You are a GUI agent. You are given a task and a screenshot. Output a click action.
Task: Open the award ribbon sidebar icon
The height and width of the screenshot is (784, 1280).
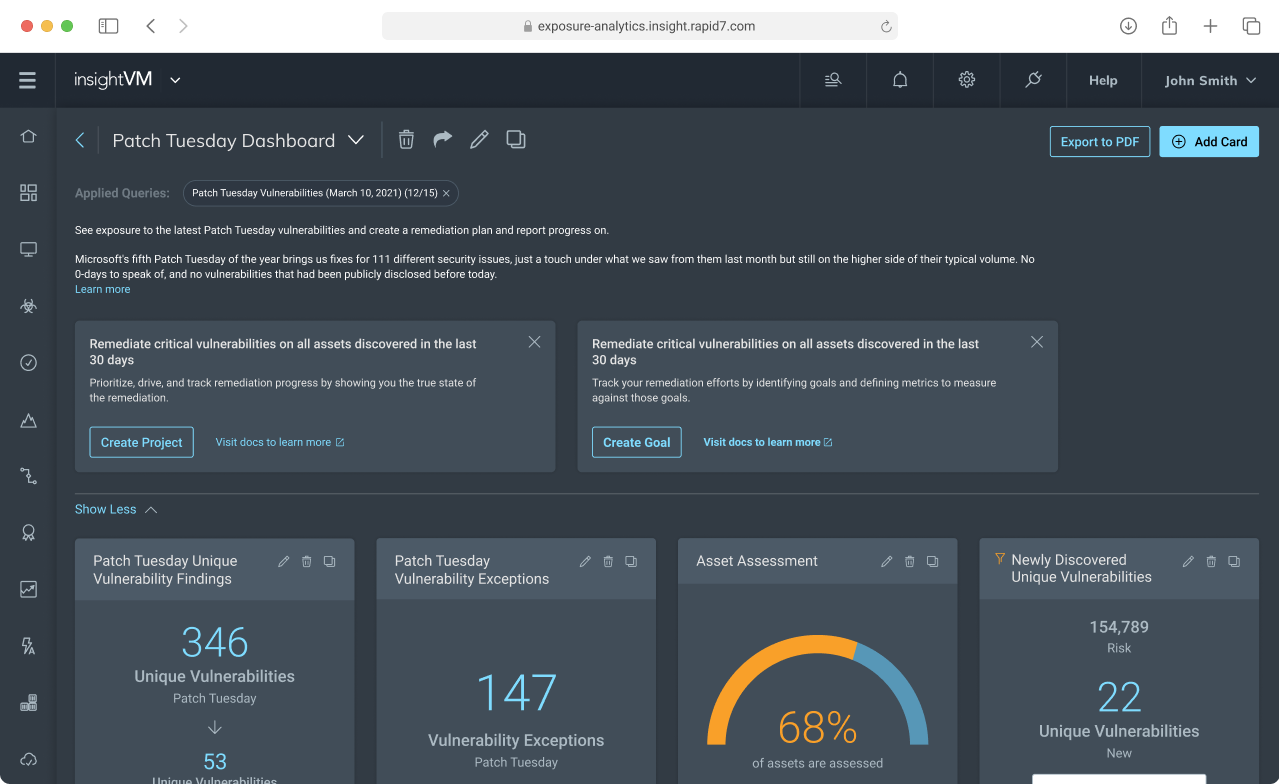[x=28, y=533]
